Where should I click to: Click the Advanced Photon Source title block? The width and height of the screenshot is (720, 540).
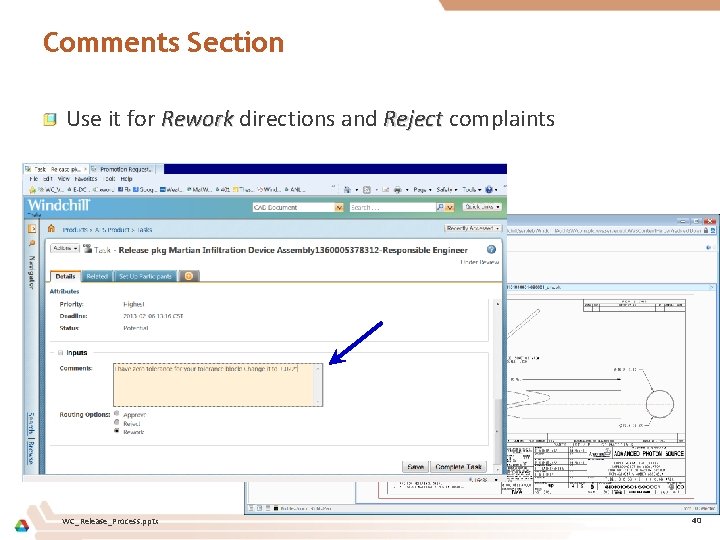[649, 453]
